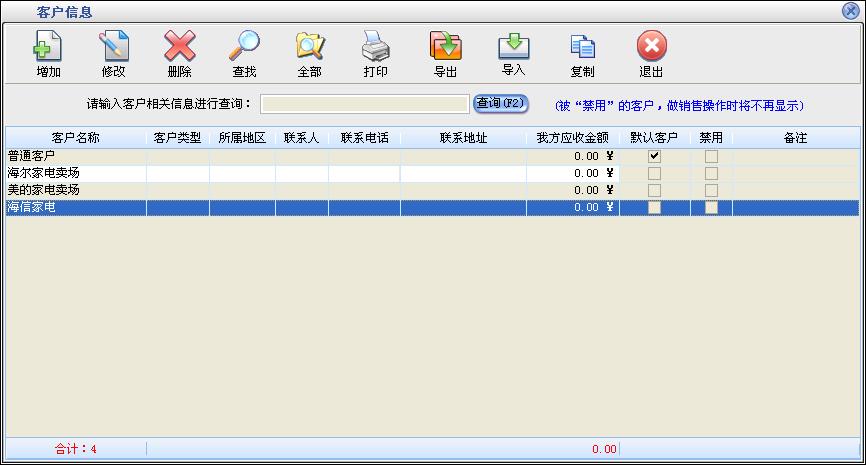Click the 复制 (Copy) icon
This screenshot has height=465, width=866.
coord(582,47)
